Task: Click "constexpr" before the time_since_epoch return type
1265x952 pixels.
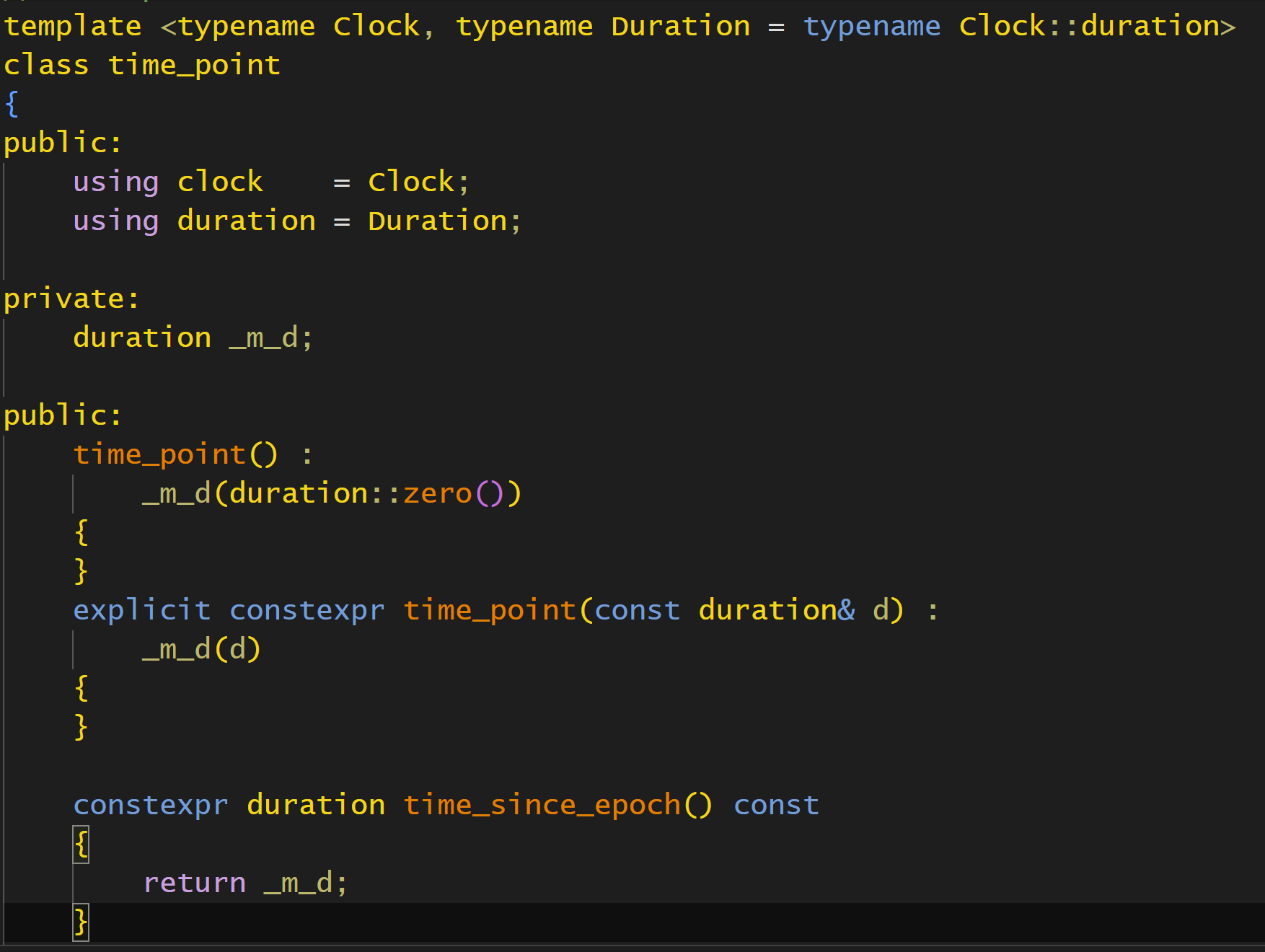Action: [151, 806]
